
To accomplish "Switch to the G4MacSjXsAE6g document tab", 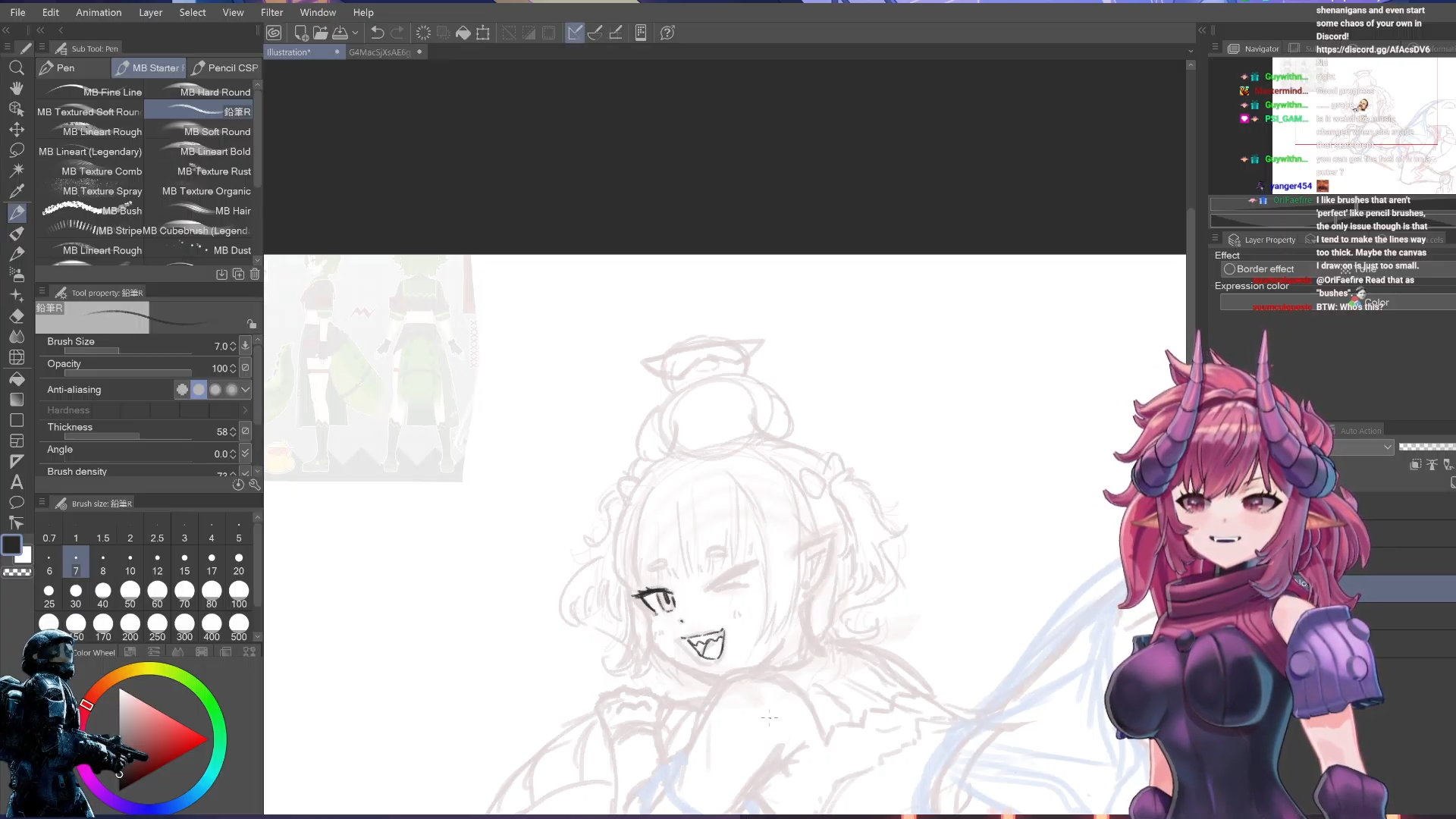I will (x=379, y=52).
